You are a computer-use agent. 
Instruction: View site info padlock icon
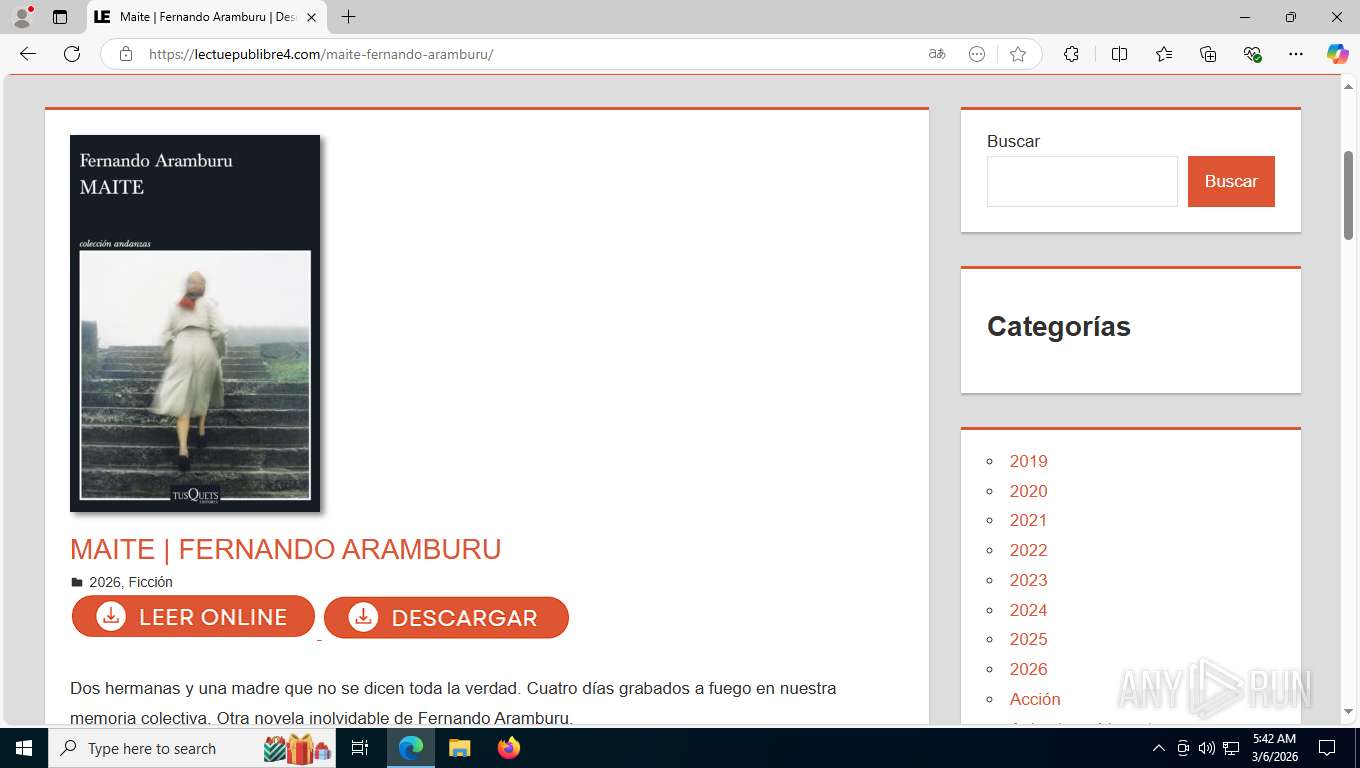pos(126,54)
